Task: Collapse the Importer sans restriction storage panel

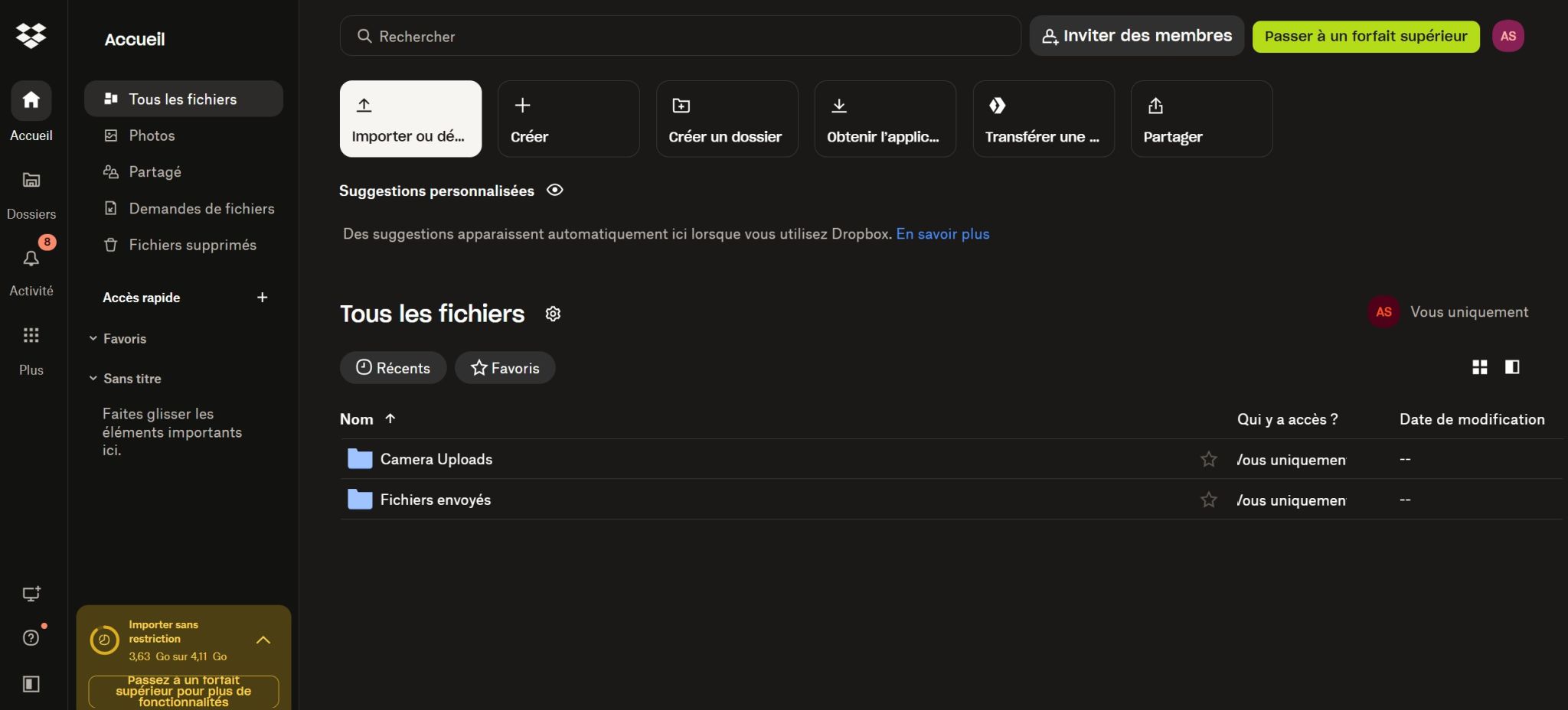Action: [264, 640]
